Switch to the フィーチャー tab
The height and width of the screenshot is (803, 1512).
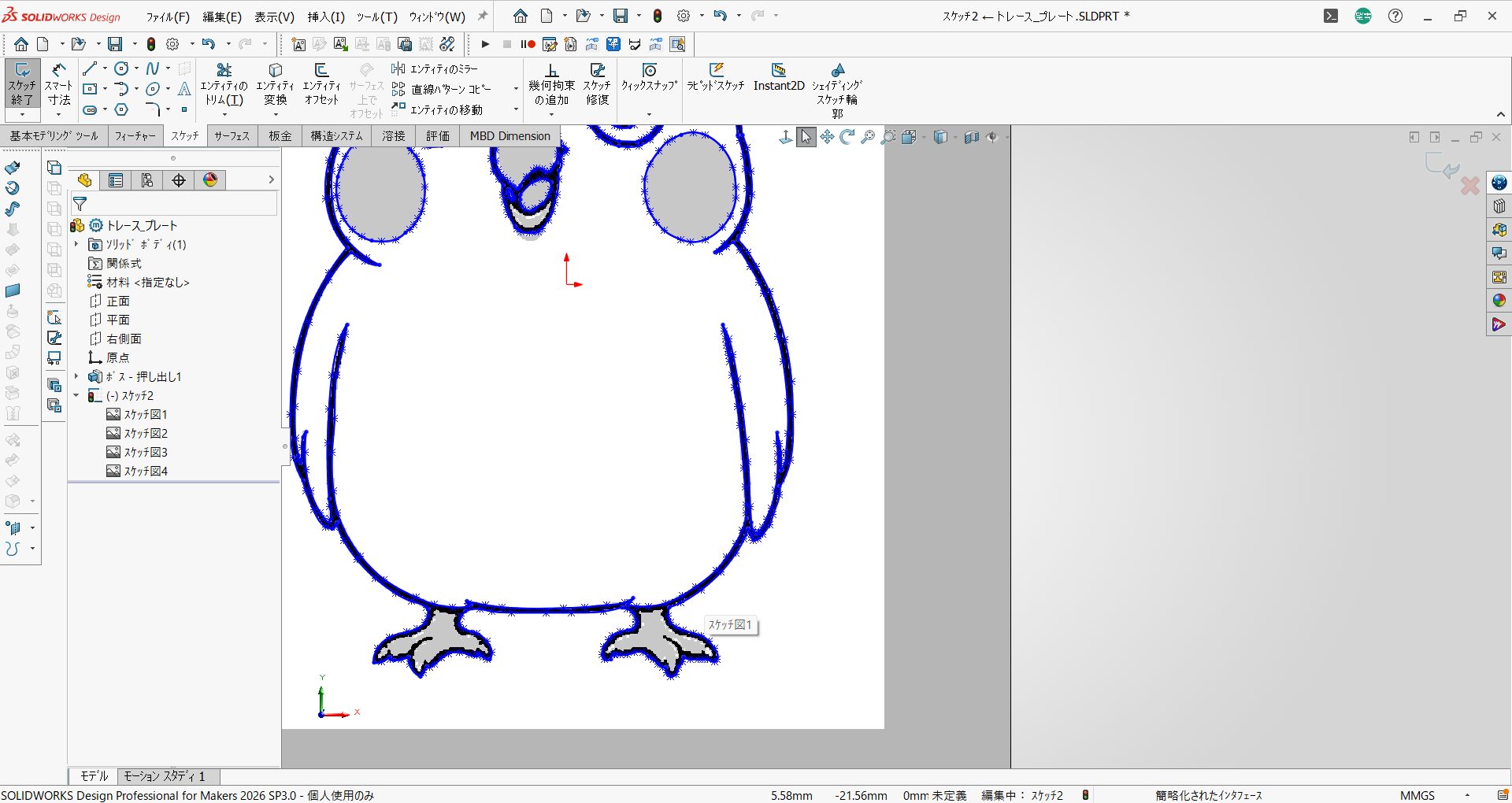click(135, 136)
